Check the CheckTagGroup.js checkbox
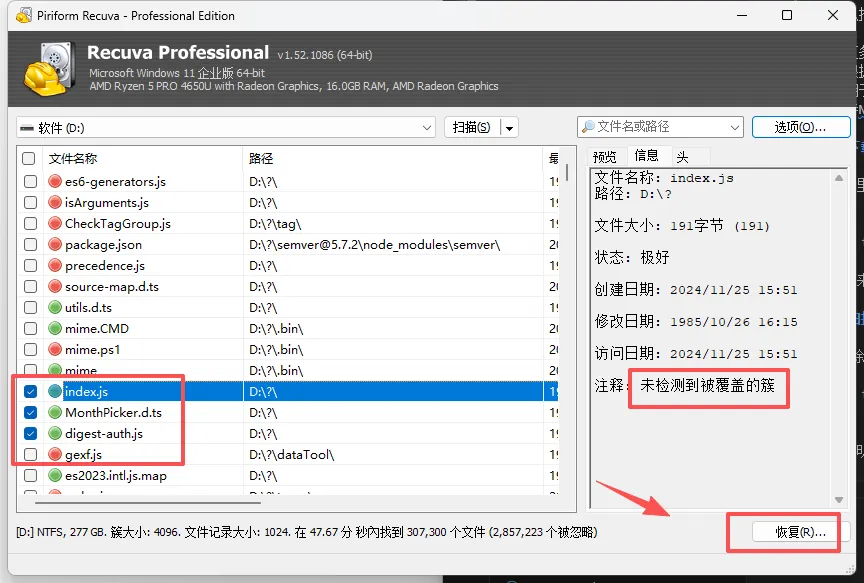864x583 pixels. (30, 223)
